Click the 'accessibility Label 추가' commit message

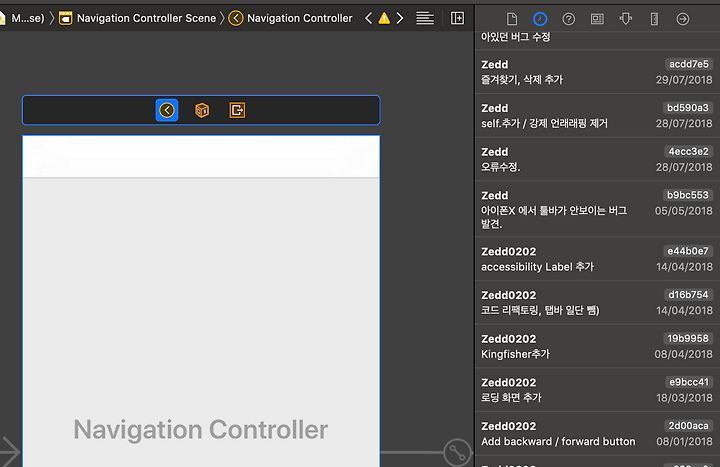click(537, 267)
